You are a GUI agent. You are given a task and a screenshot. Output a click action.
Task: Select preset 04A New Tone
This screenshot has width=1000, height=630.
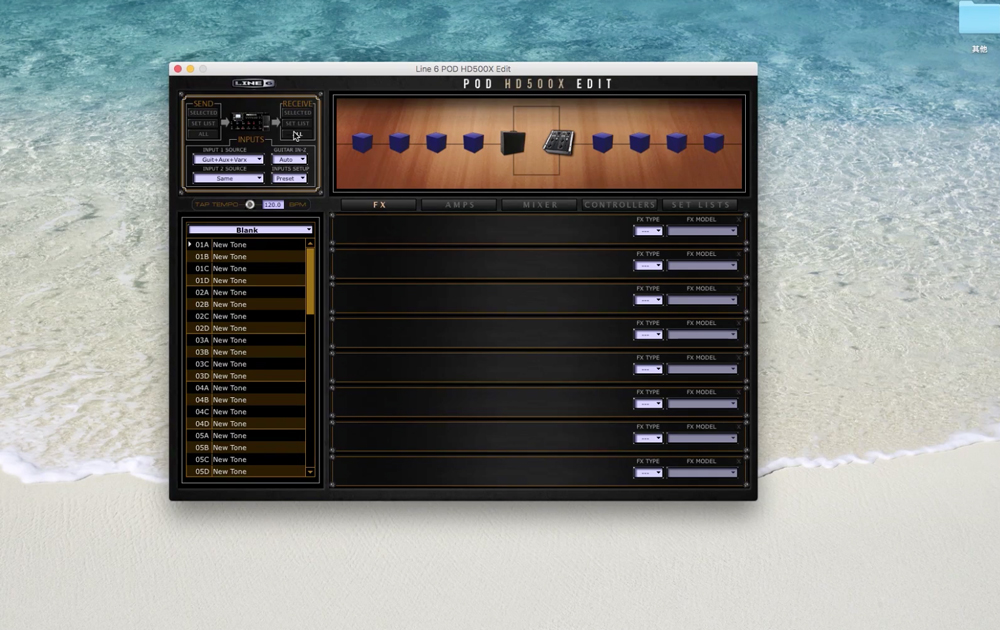pos(246,388)
